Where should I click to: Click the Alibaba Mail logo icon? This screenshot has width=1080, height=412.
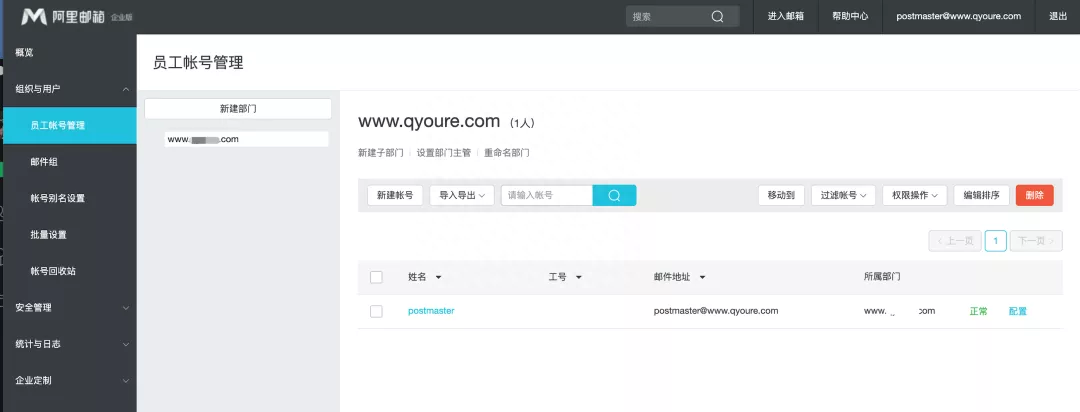point(34,16)
